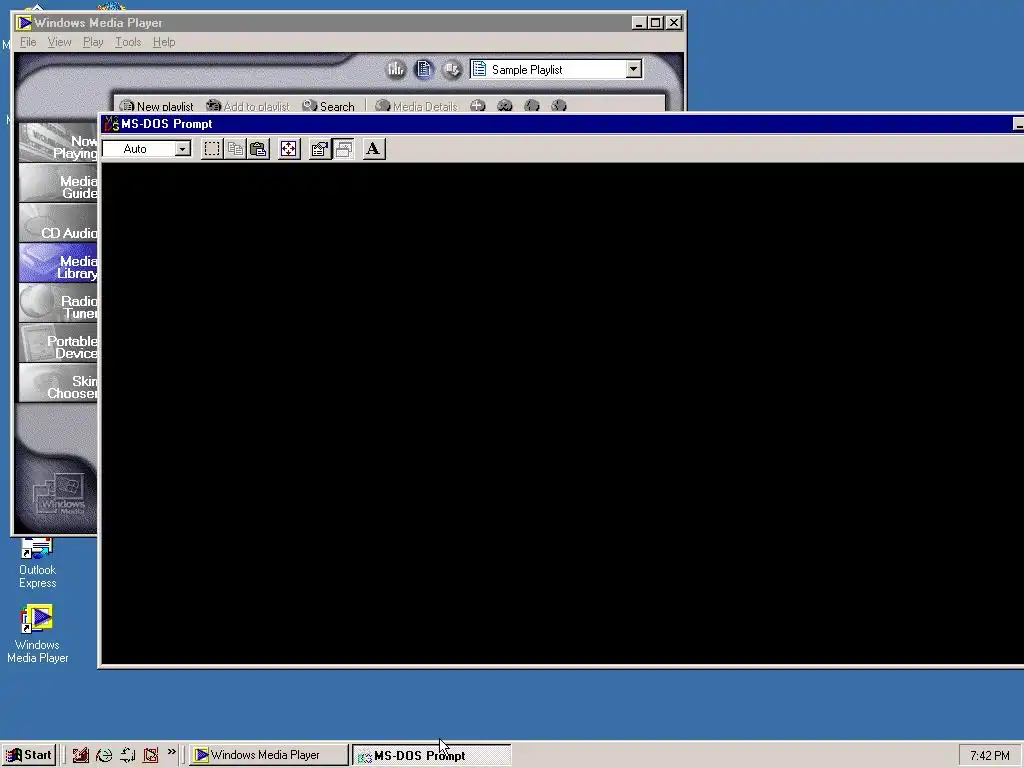The height and width of the screenshot is (768, 1024).
Task: Select the Outlook Express desktop icon
Action: (37, 563)
